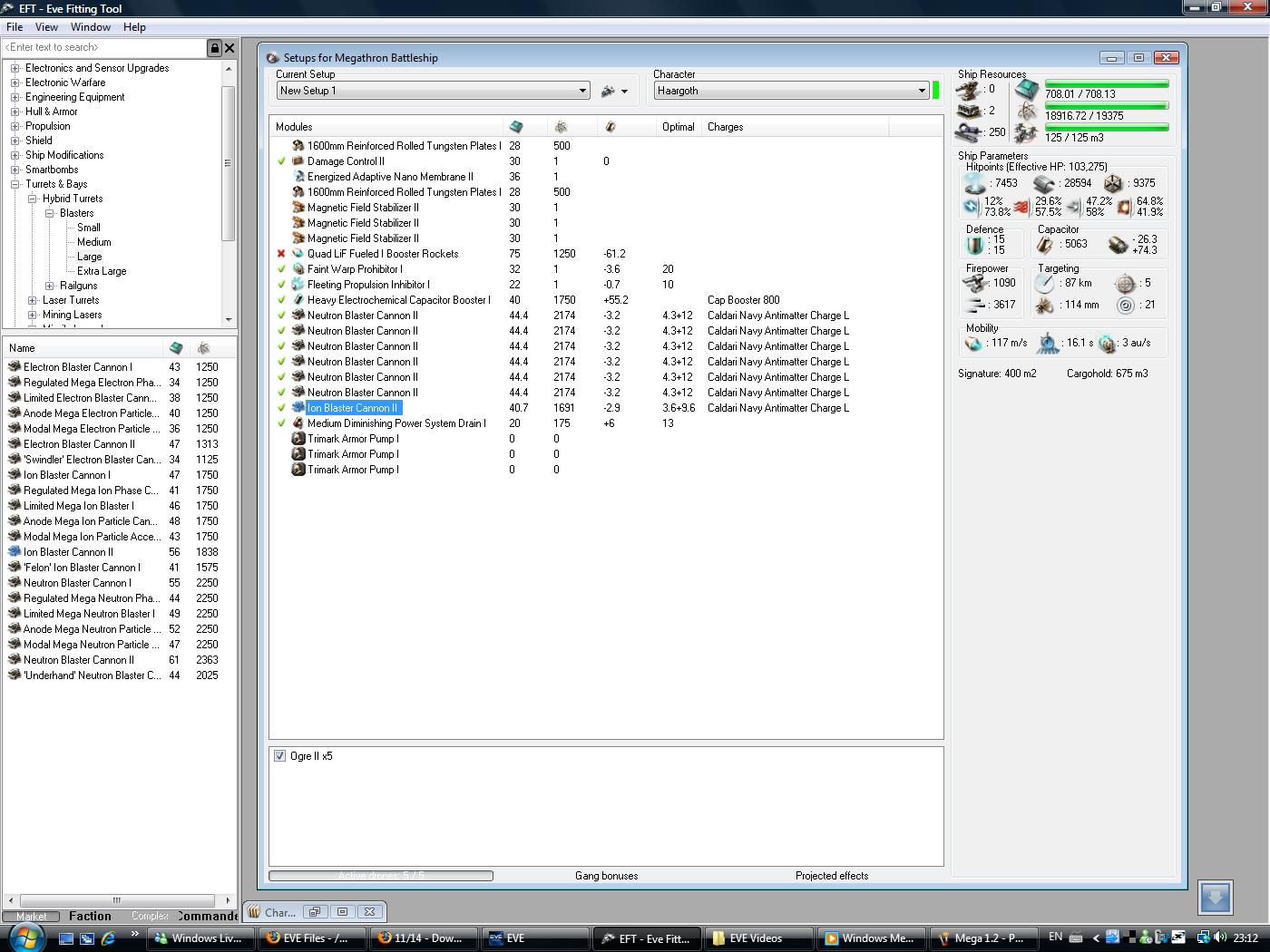Click the CPU icon in Ship Resources
This screenshot has width=1270, height=952.
coord(1026,90)
